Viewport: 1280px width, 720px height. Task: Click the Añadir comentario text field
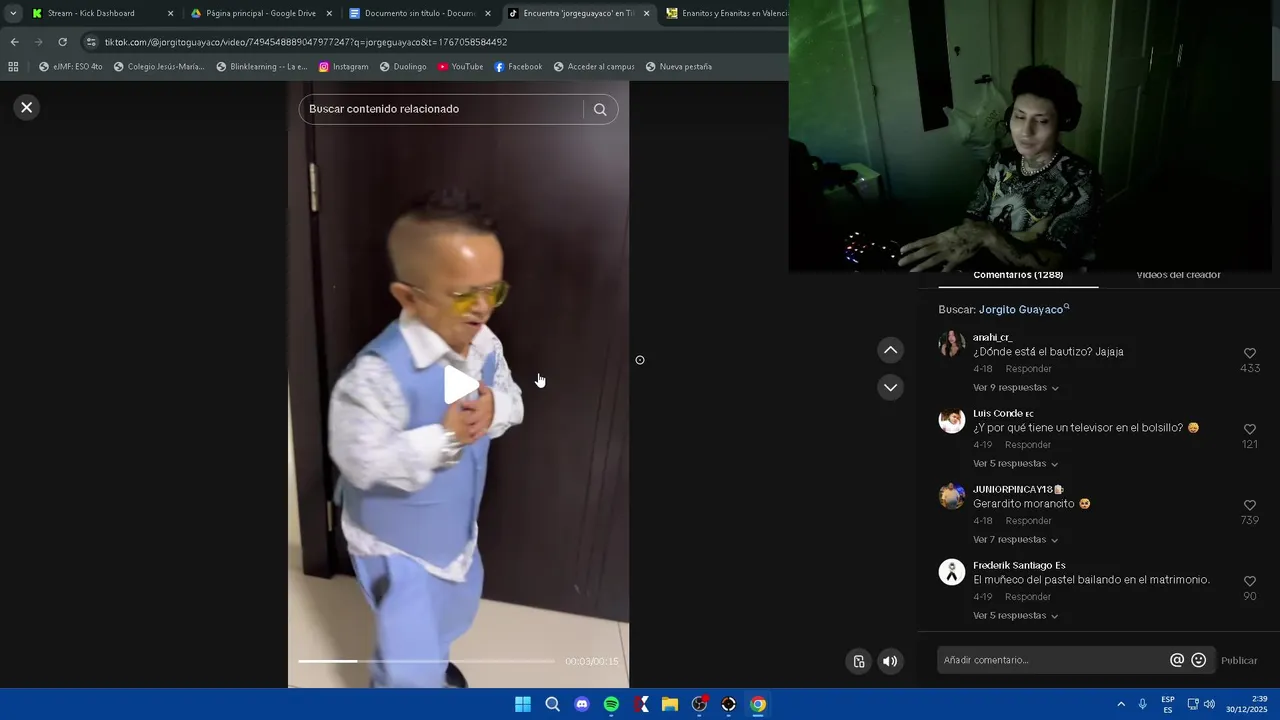coord(1052,660)
